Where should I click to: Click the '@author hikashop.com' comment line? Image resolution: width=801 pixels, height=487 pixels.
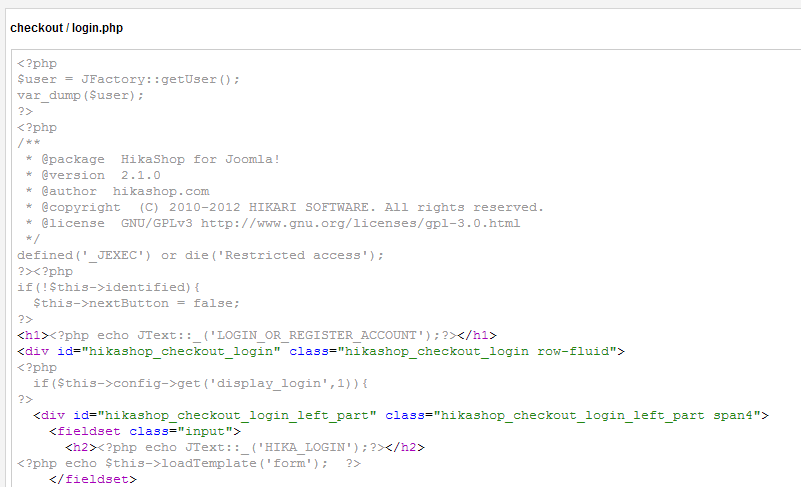click(x=117, y=191)
